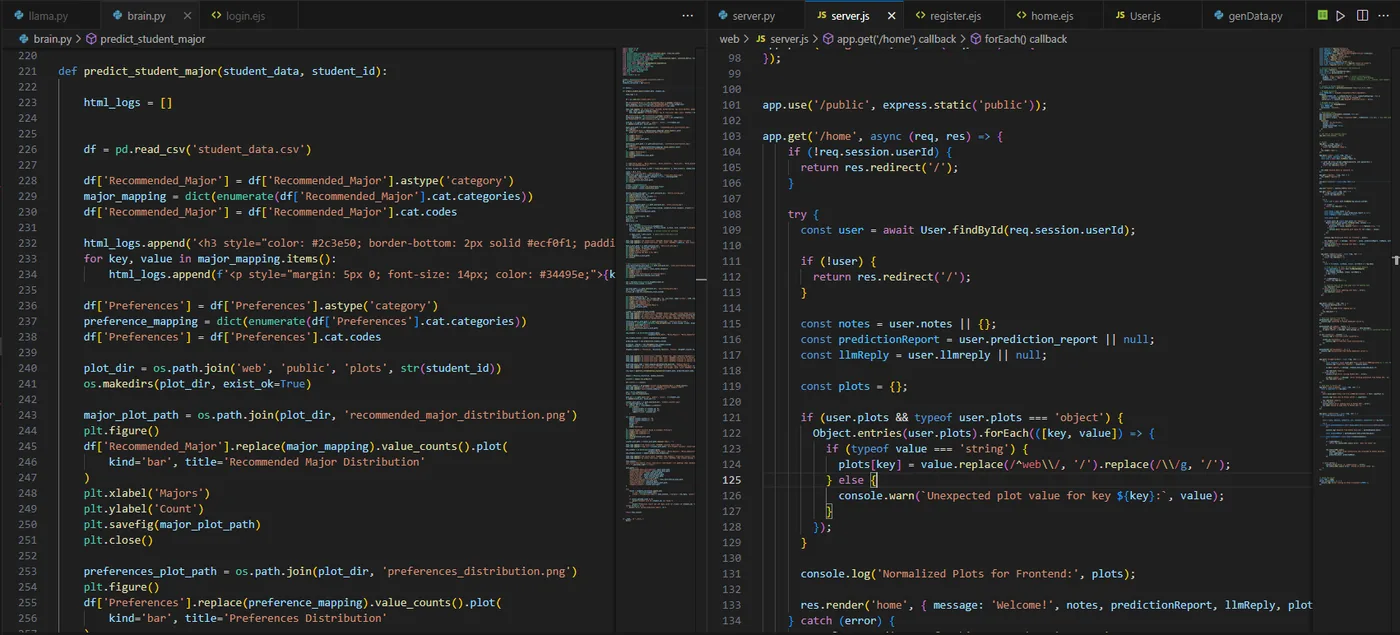This screenshot has height=635, width=1400.
Task: Switch to the llama.py tab
Action: pyautogui.click(x=49, y=16)
